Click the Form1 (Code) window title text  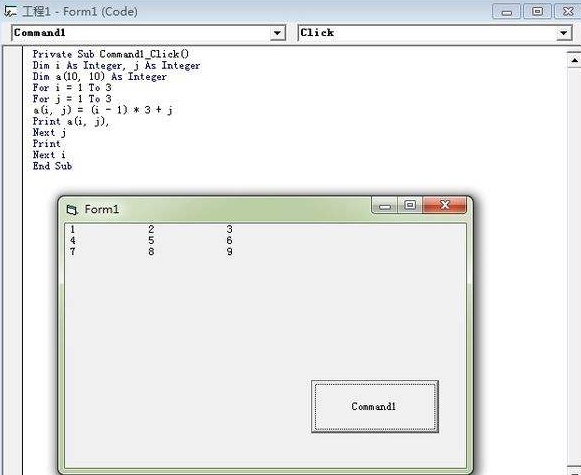tap(80, 11)
